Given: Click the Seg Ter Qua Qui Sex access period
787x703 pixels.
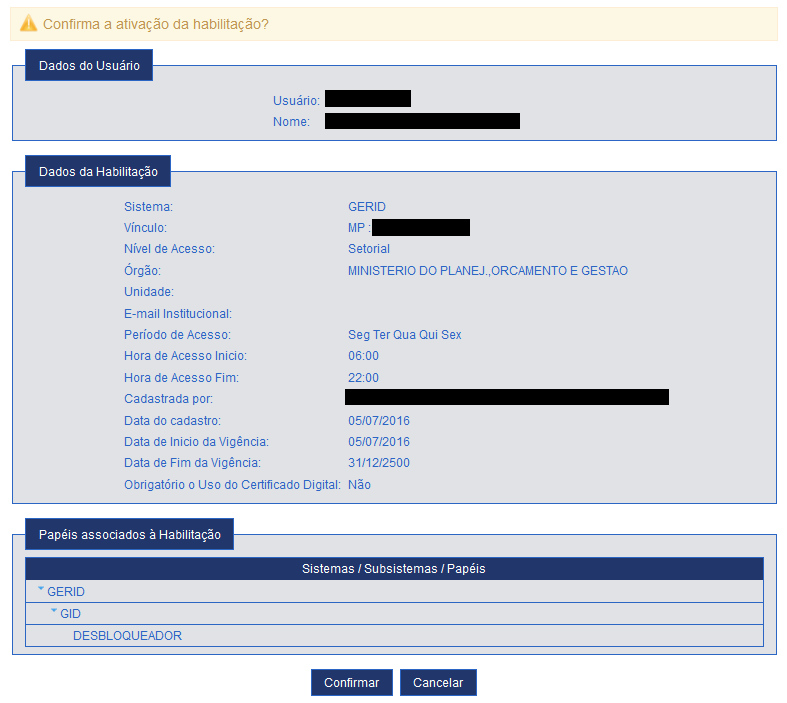Looking at the screenshot, I should [404, 335].
